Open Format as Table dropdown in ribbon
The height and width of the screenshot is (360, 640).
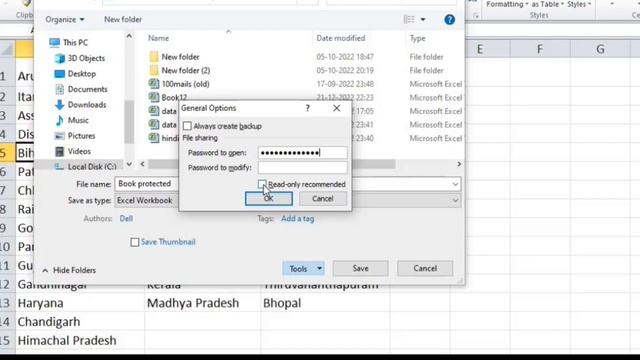coord(547,4)
